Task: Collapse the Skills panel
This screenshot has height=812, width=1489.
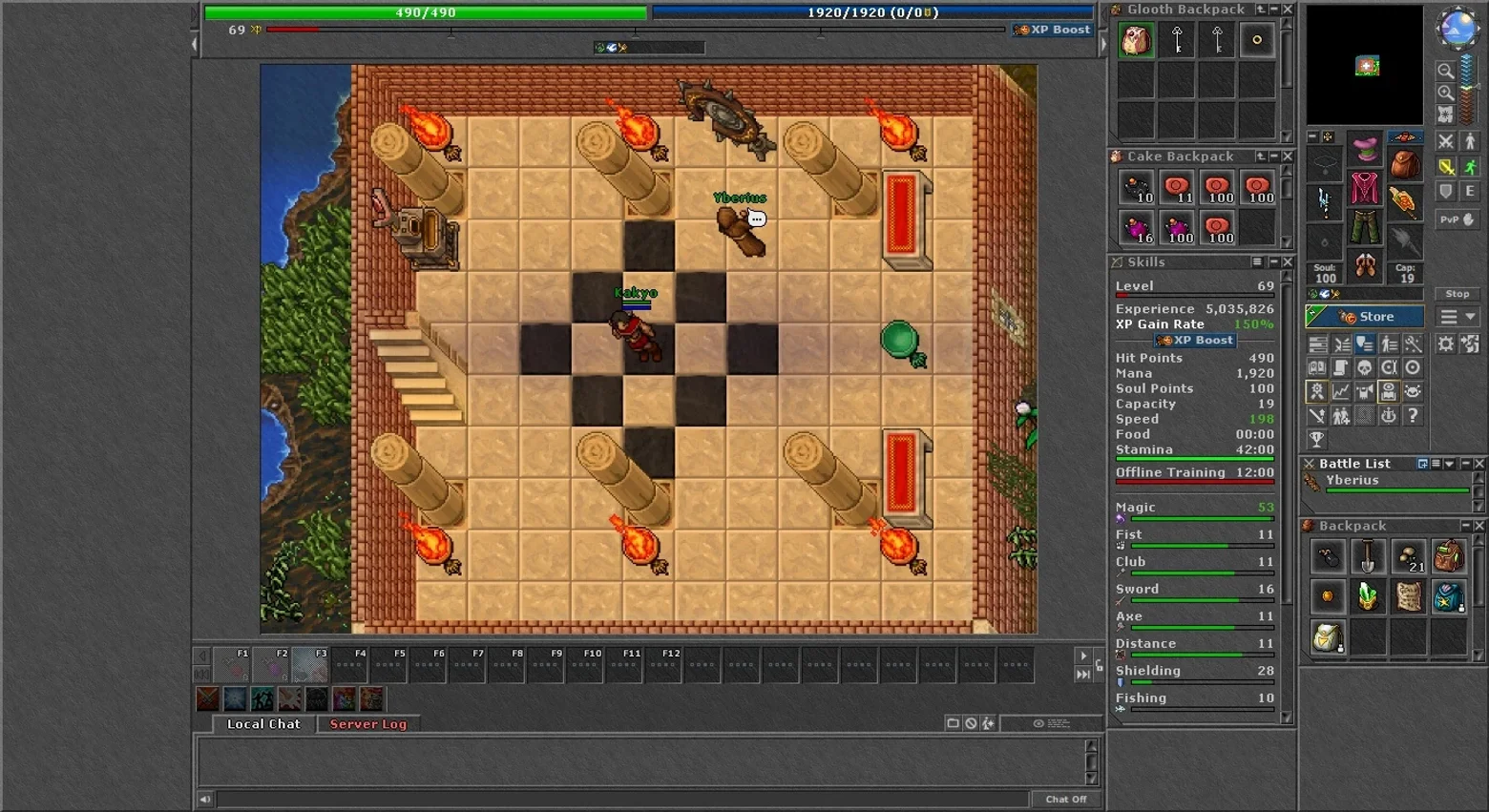Action: pos(1272,262)
